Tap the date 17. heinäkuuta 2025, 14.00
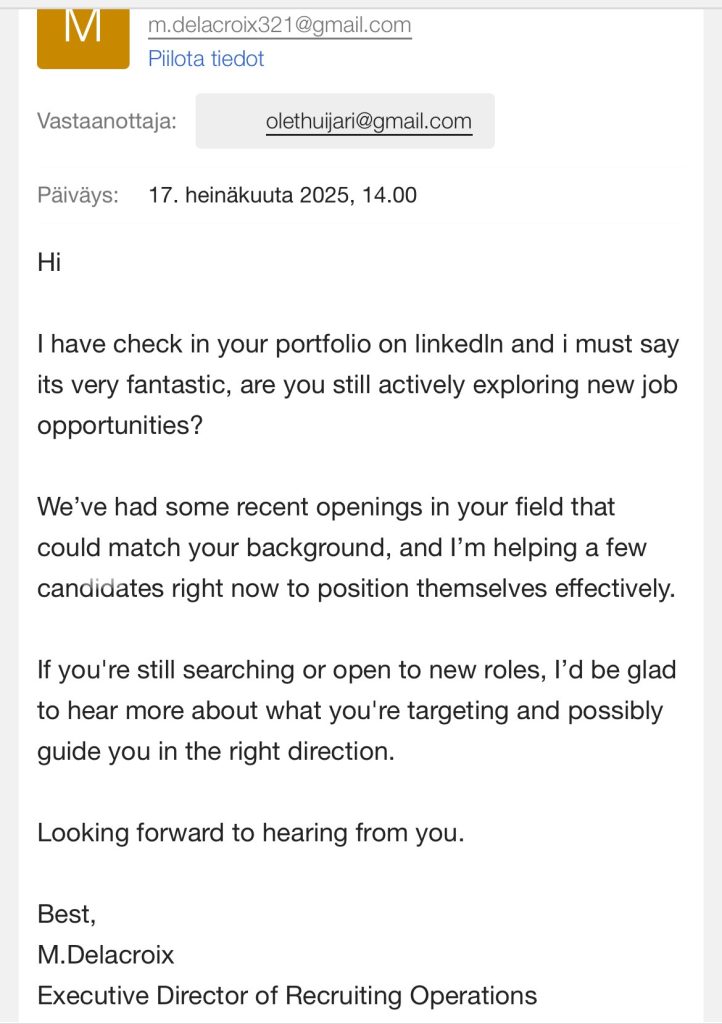This screenshot has width=722, height=1024. (282, 195)
